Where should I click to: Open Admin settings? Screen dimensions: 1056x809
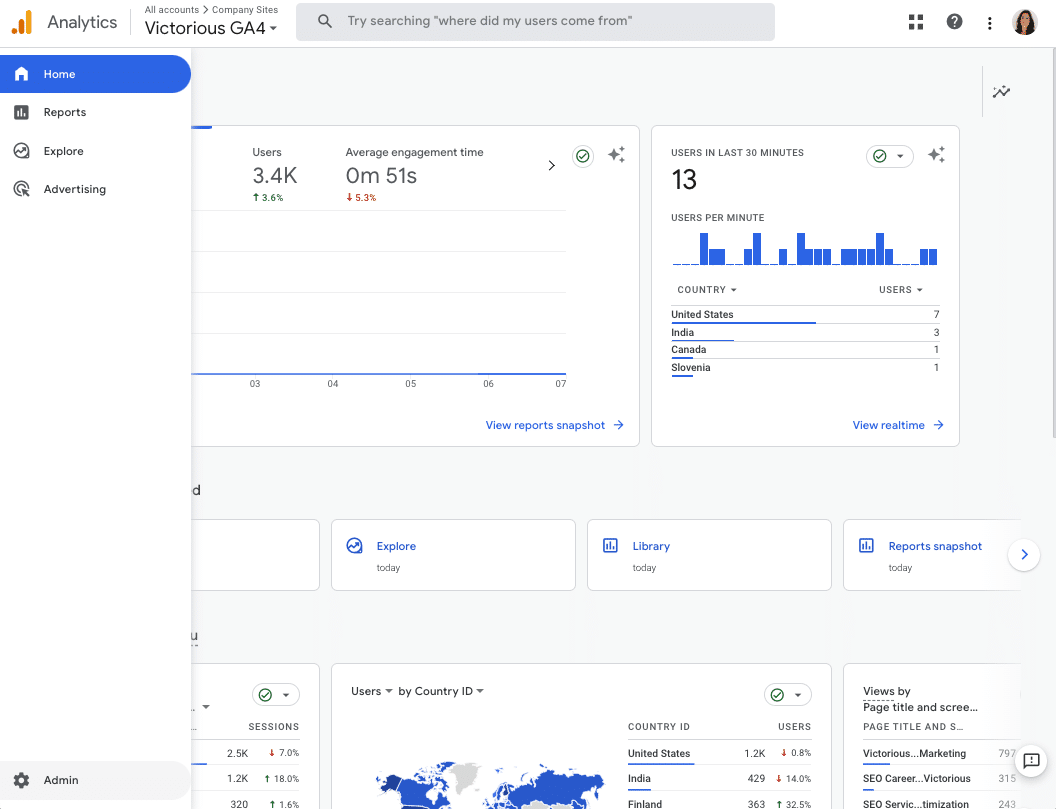pyautogui.click(x=95, y=780)
